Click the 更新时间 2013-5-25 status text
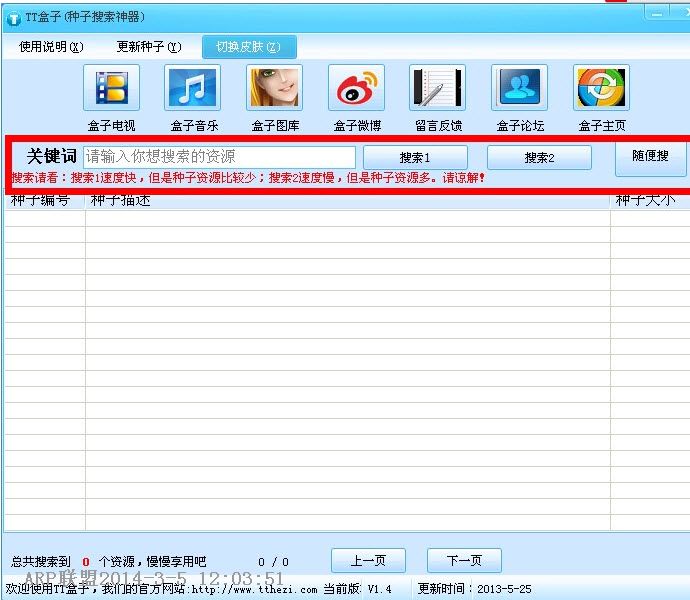690x600 pixels. (474, 589)
